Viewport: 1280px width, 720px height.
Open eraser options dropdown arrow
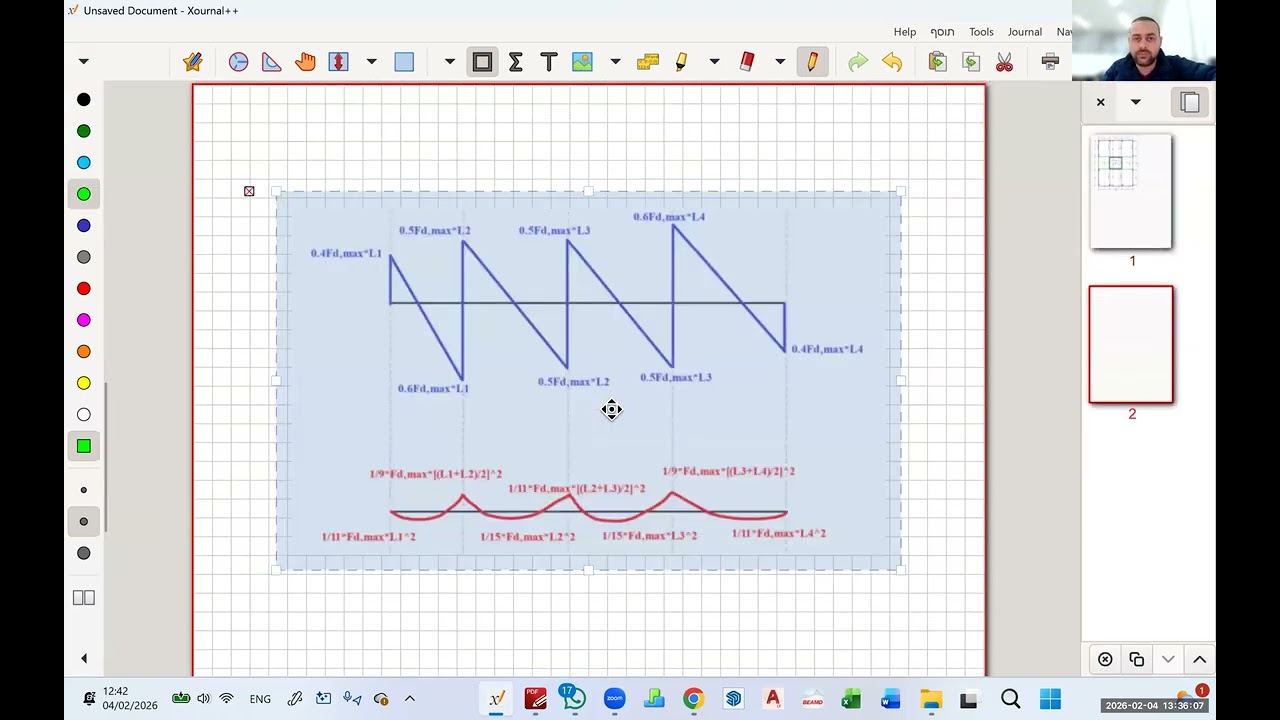coord(780,62)
